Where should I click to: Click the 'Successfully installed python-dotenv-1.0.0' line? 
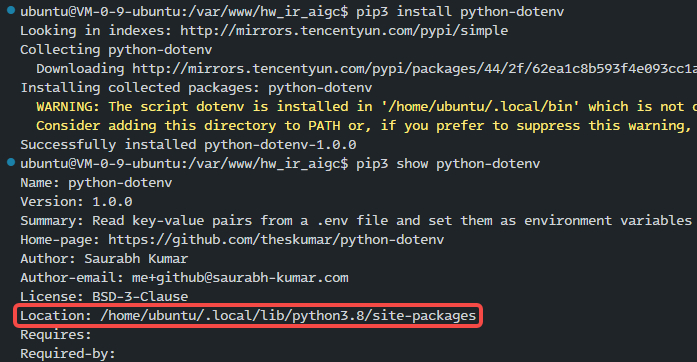188,145
